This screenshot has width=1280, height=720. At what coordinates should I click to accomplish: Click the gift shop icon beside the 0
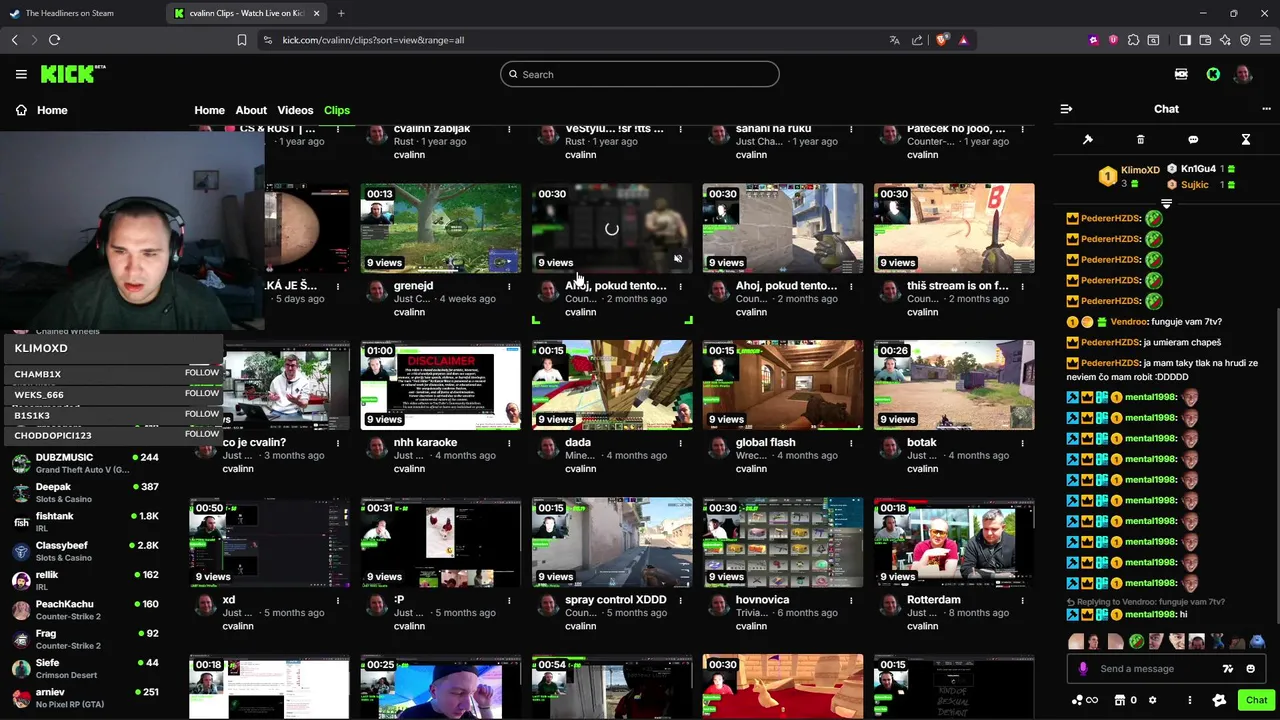(x=1120, y=700)
